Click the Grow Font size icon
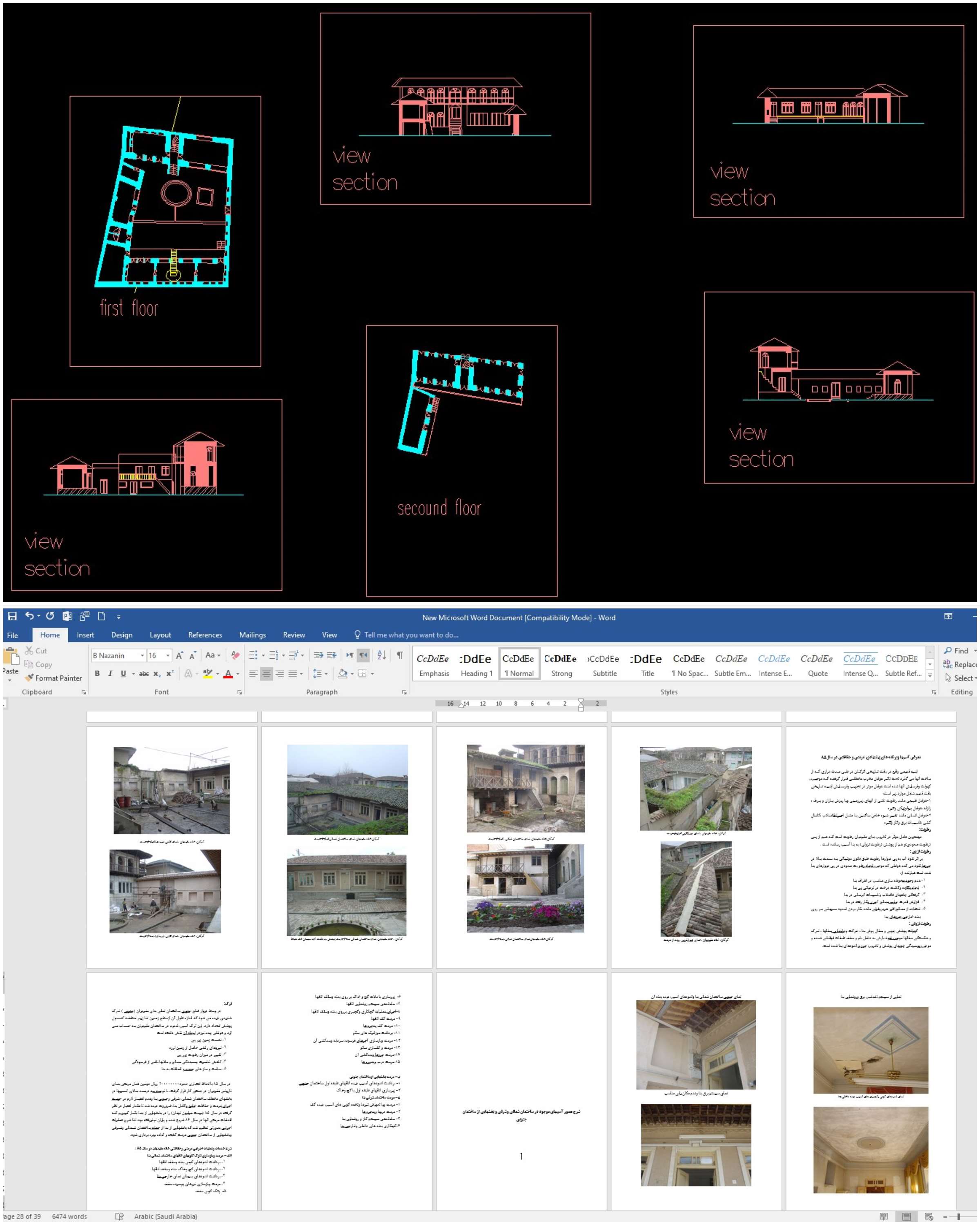Screen dimensions: 980x1225 pyautogui.click(x=180, y=655)
